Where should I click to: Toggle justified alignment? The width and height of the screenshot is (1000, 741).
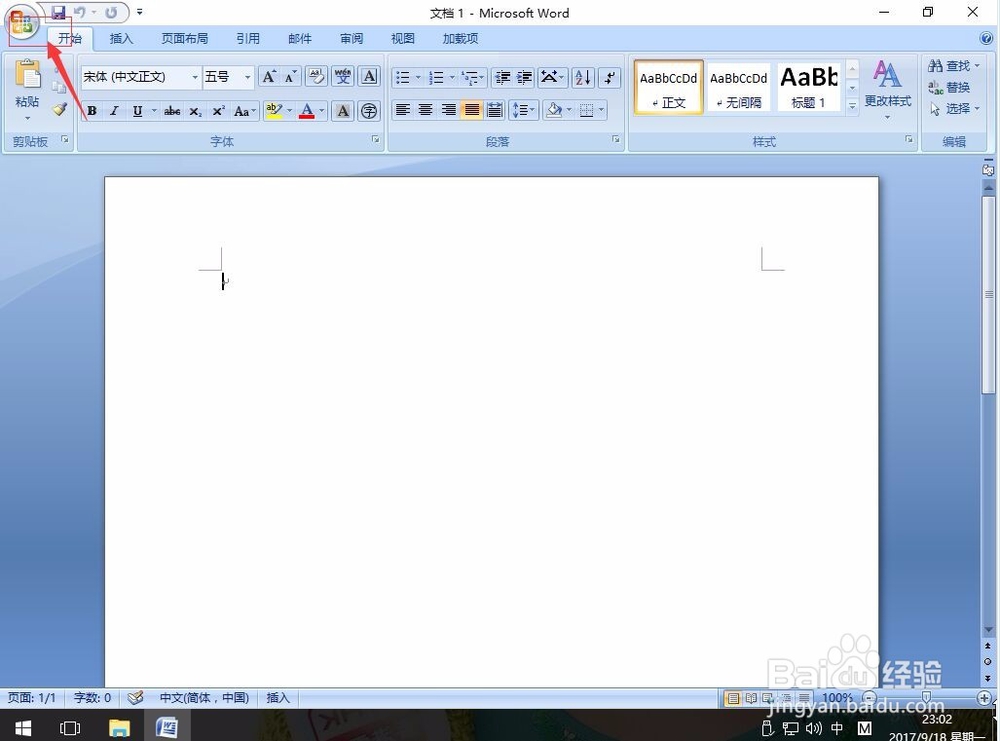coord(471,110)
